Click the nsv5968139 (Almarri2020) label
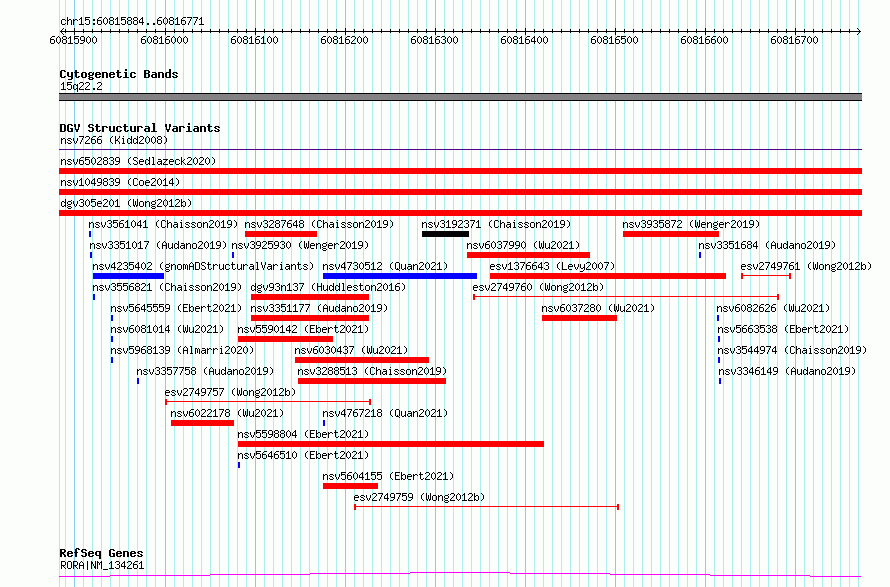 (x=182, y=350)
